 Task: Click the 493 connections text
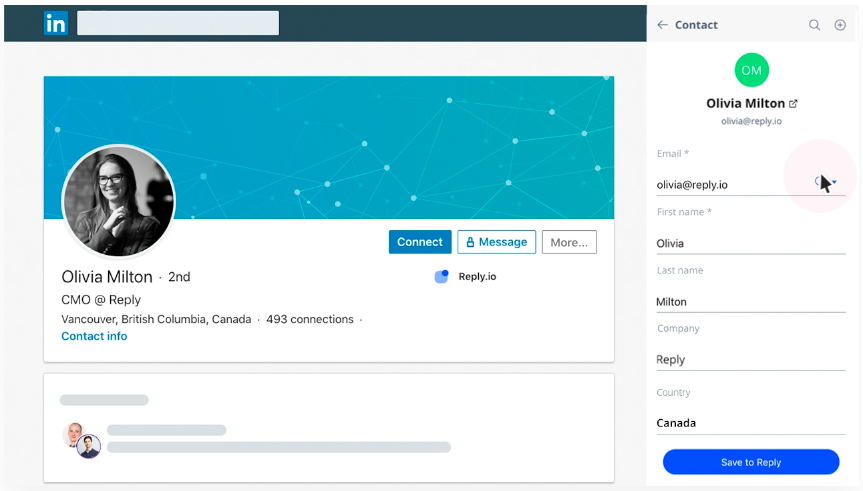(310, 319)
